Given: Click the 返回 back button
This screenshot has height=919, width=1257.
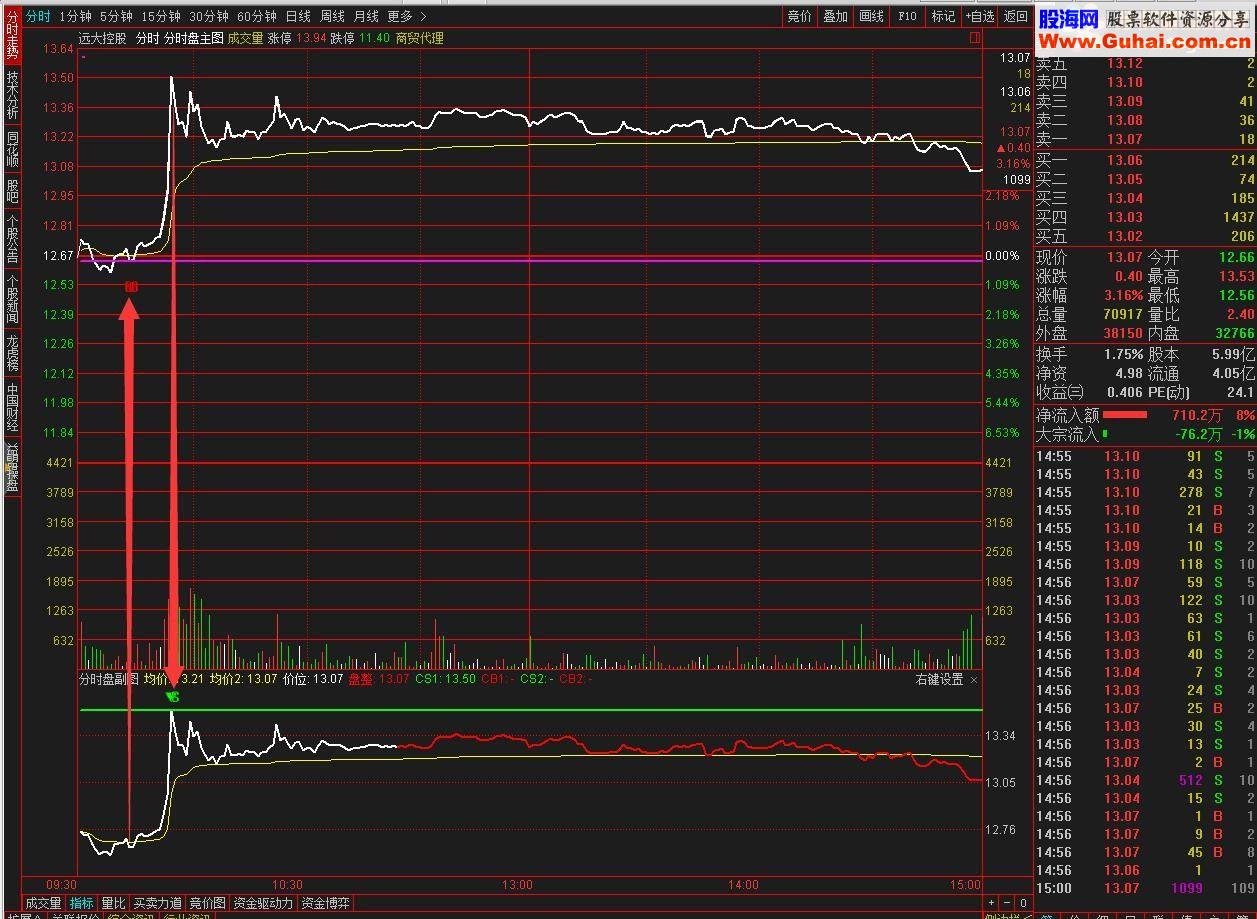Looking at the screenshot, I should pyautogui.click(x=1015, y=16).
